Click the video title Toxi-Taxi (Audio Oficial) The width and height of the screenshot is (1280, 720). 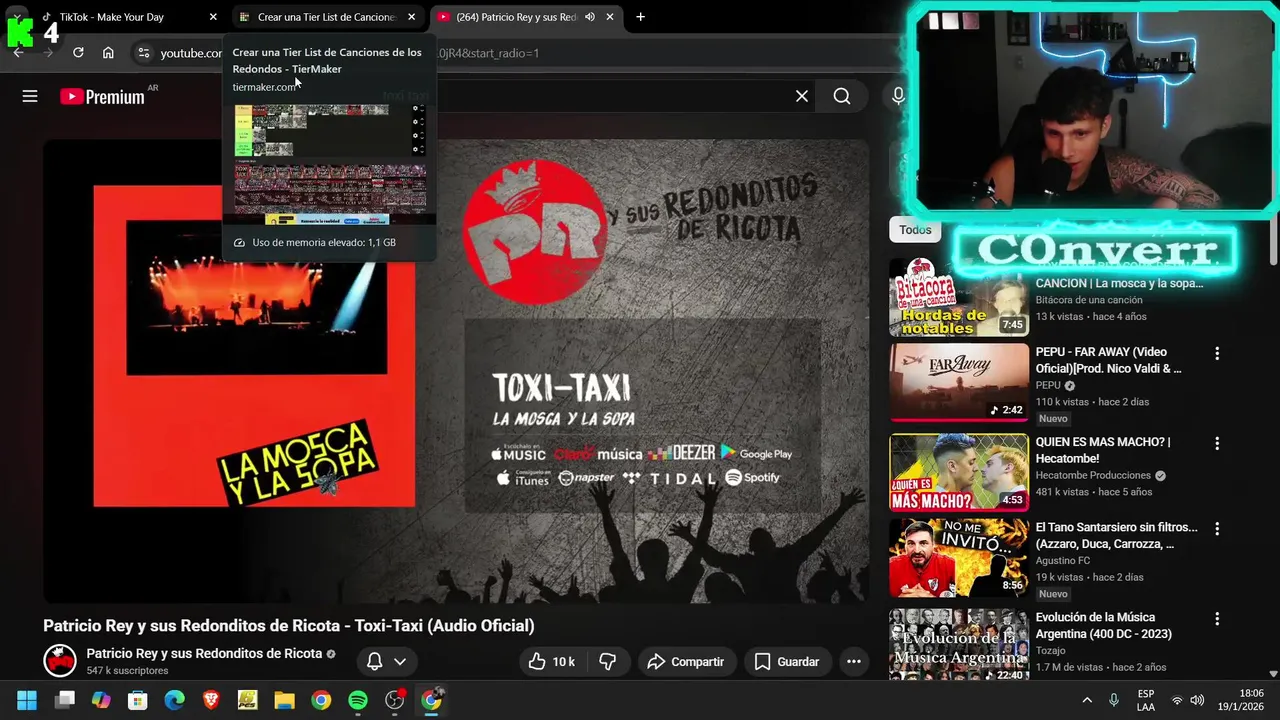289,626
